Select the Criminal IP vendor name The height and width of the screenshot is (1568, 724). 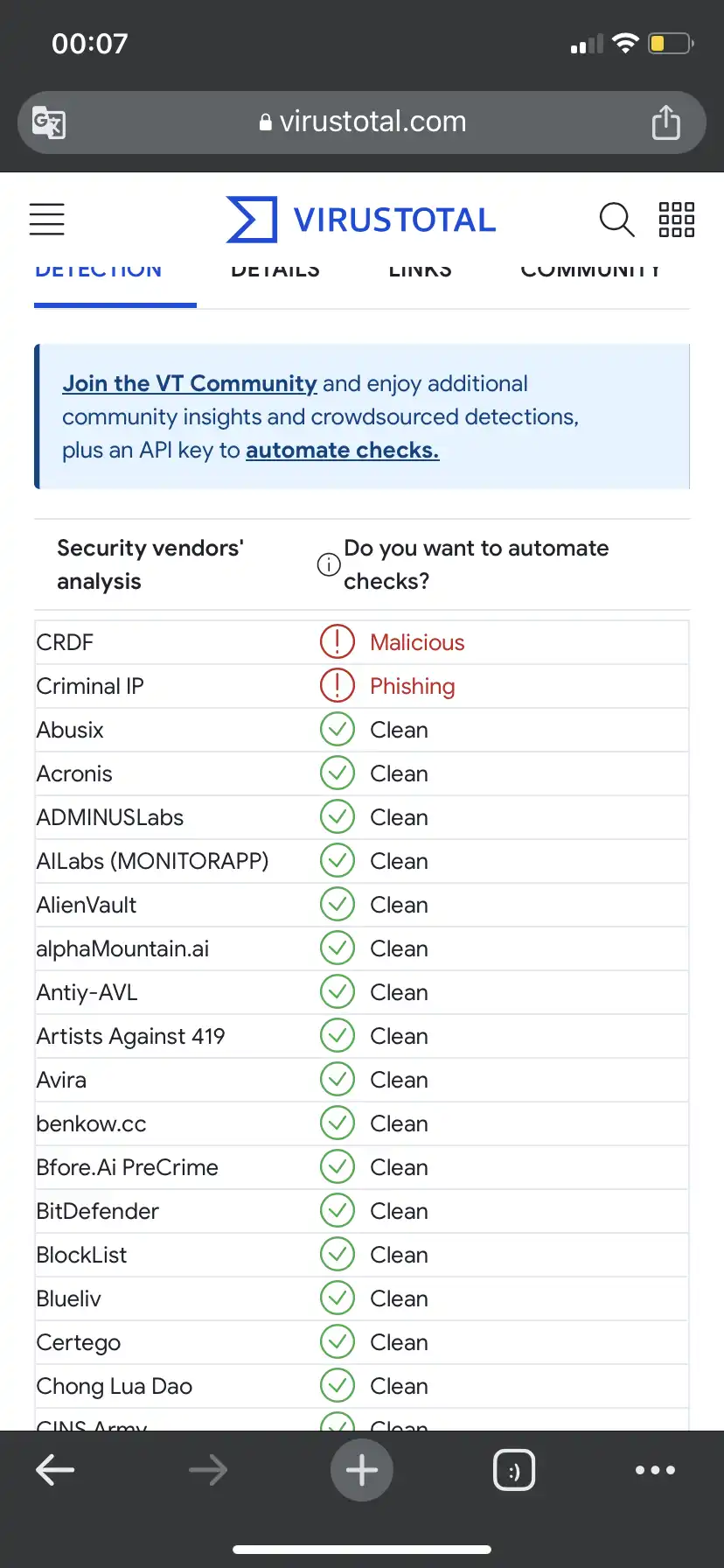tap(90, 686)
